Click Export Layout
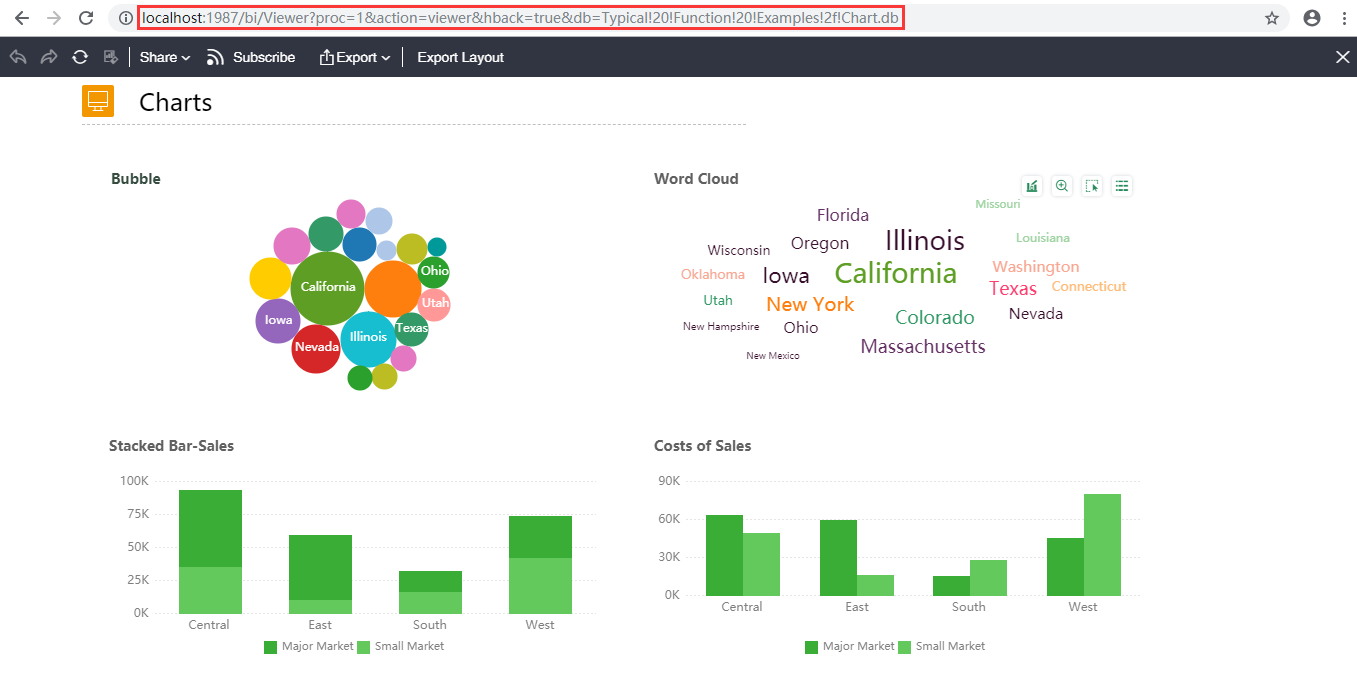The width and height of the screenshot is (1357, 684). (x=461, y=57)
